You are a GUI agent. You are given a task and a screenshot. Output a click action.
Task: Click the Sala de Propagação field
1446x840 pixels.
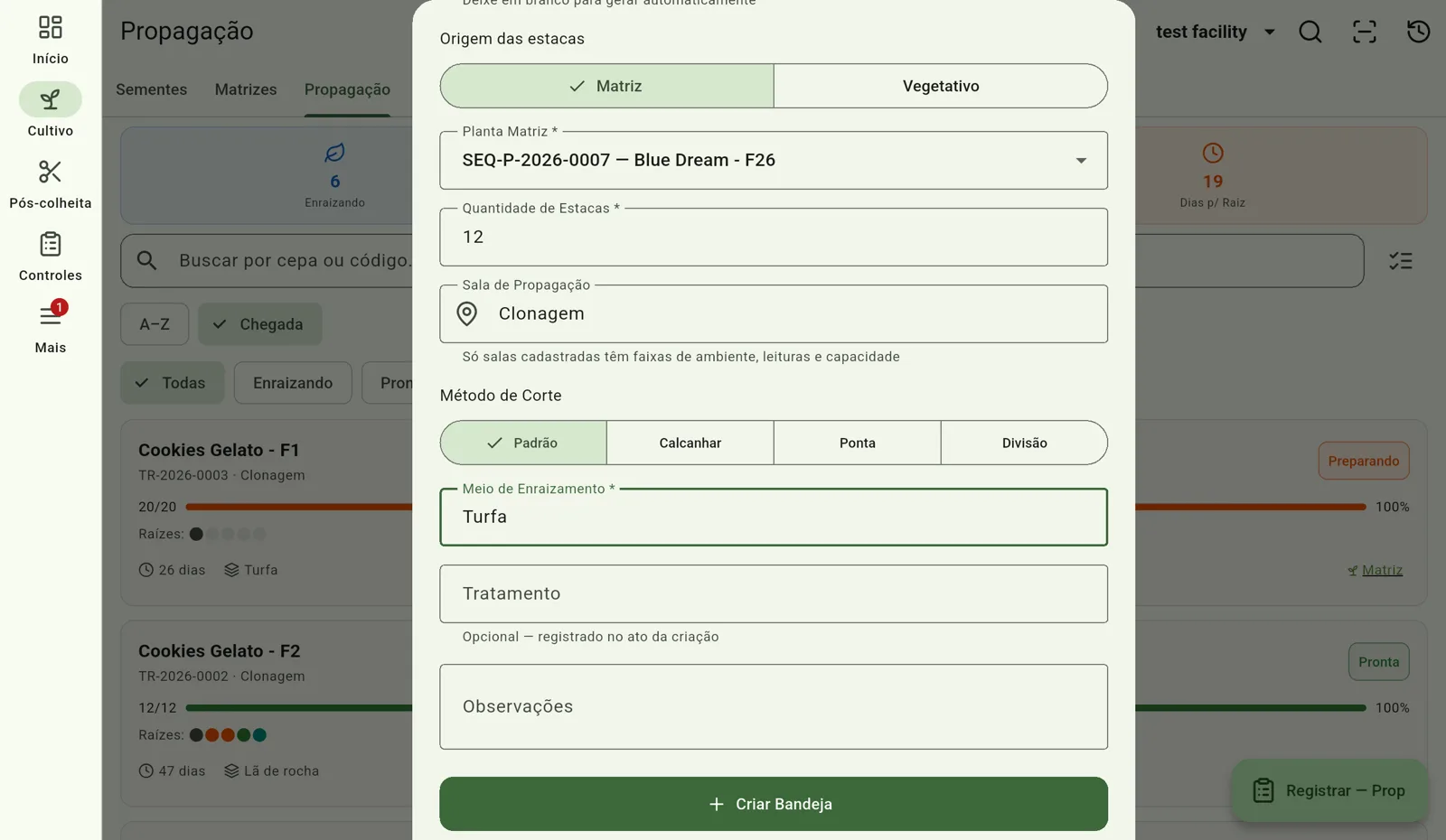tap(774, 314)
